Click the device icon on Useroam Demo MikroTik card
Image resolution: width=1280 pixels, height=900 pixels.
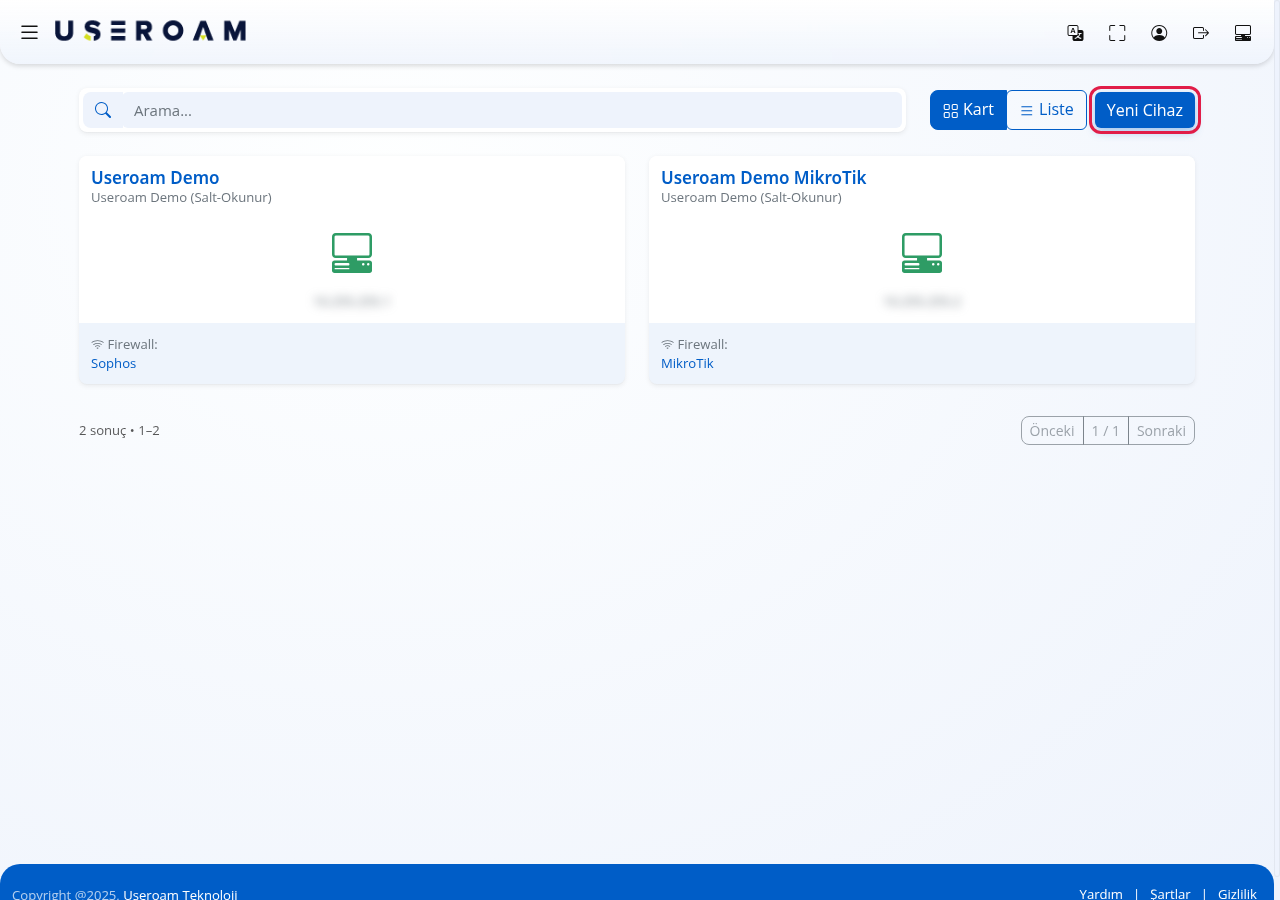pyautogui.click(x=922, y=253)
